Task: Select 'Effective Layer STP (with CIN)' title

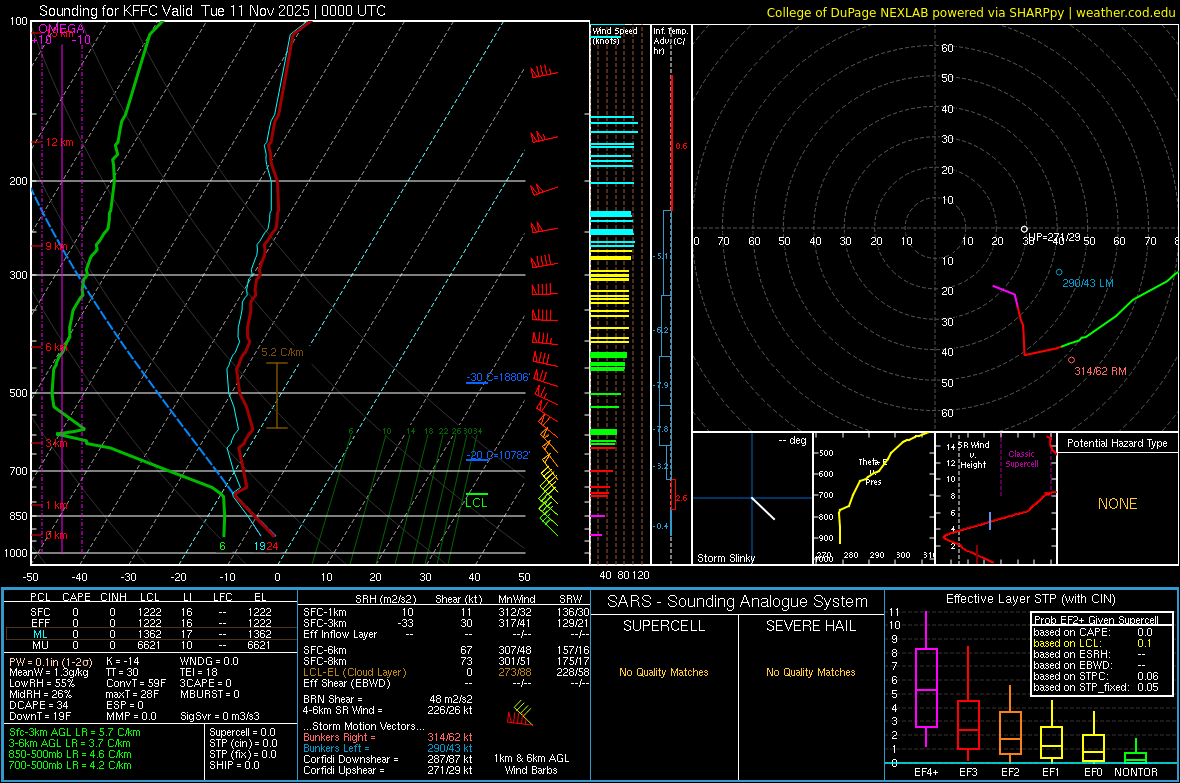Action: [x=1030, y=599]
